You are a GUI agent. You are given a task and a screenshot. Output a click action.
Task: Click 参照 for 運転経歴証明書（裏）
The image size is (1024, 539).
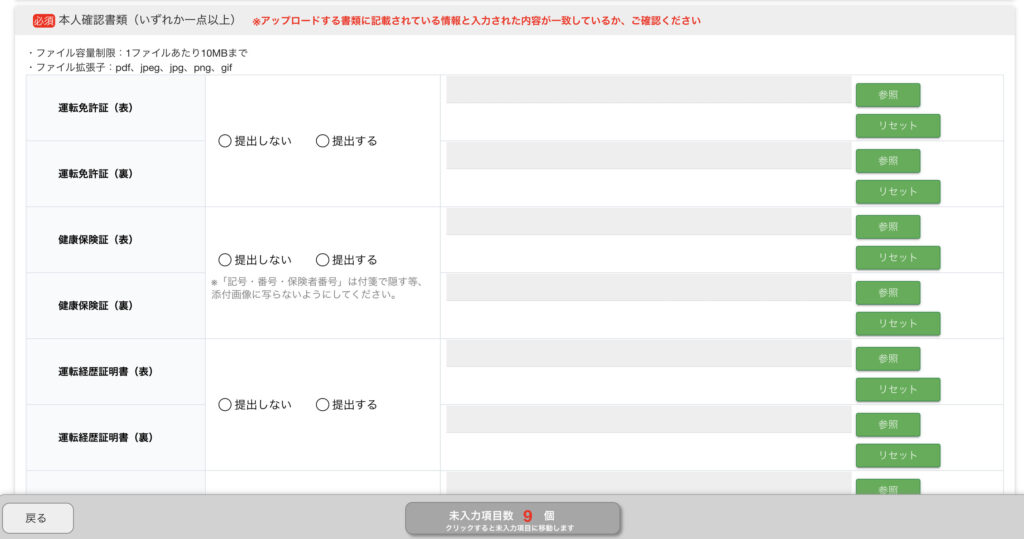[887, 425]
